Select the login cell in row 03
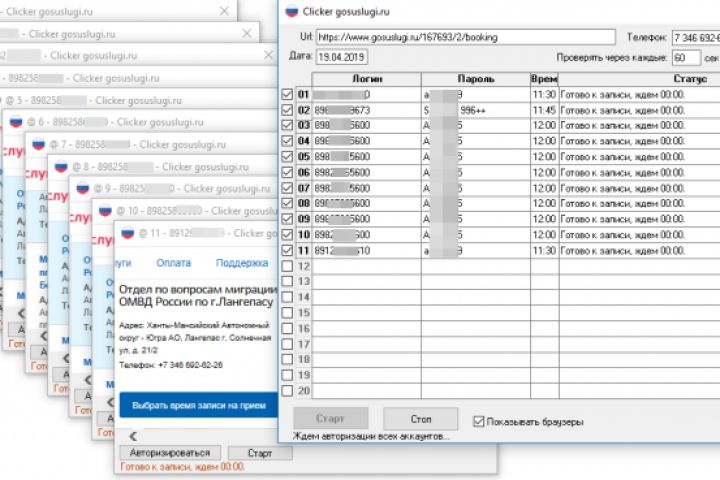The image size is (720, 480). point(366,125)
